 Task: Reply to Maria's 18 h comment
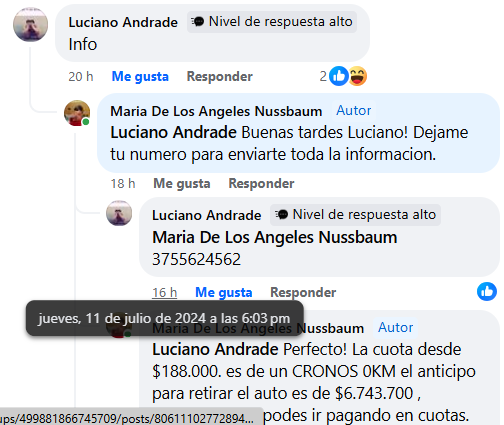tap(261, 183)
